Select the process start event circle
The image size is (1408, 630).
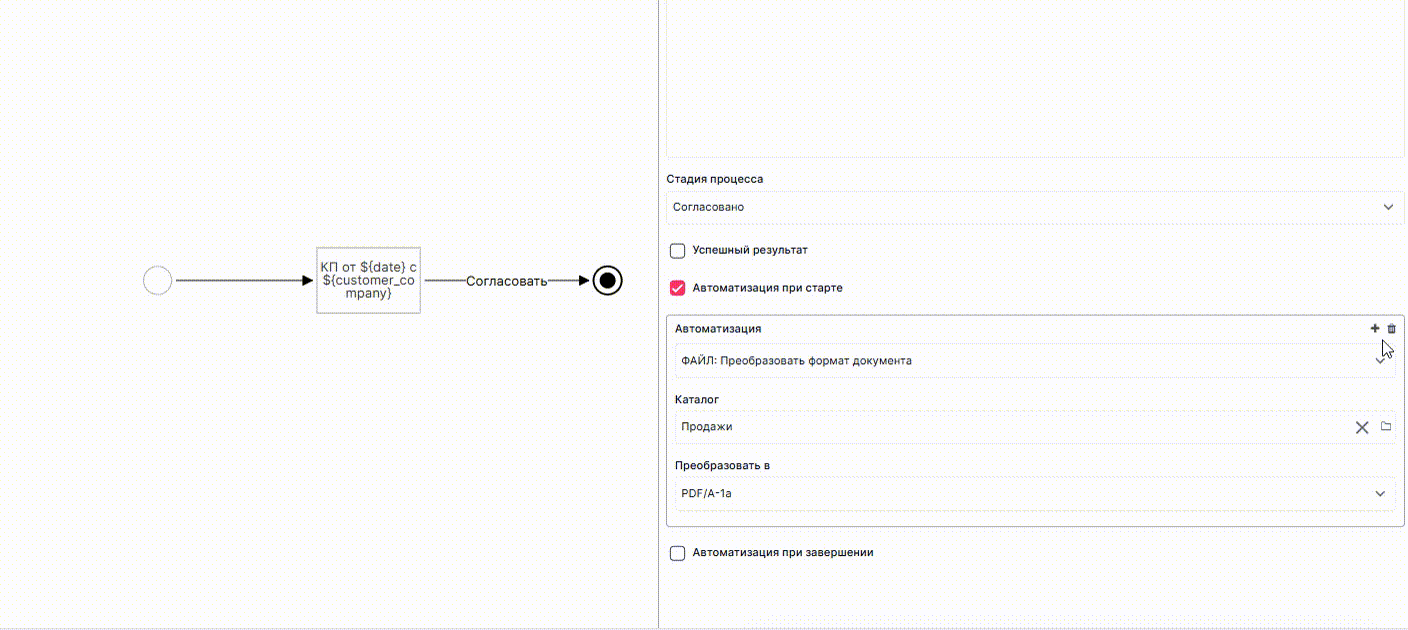[x=158, y=281]
